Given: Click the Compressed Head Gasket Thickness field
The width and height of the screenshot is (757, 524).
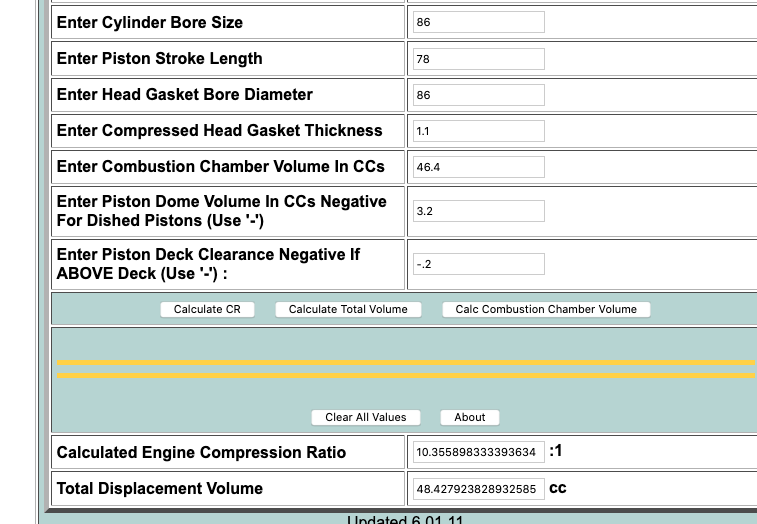Looking at the screenshot, I should click(x=478, y=131).
